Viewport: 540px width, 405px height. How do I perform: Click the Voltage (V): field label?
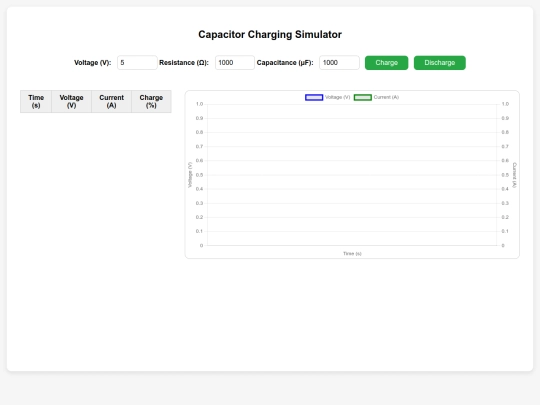coord(92,63)
